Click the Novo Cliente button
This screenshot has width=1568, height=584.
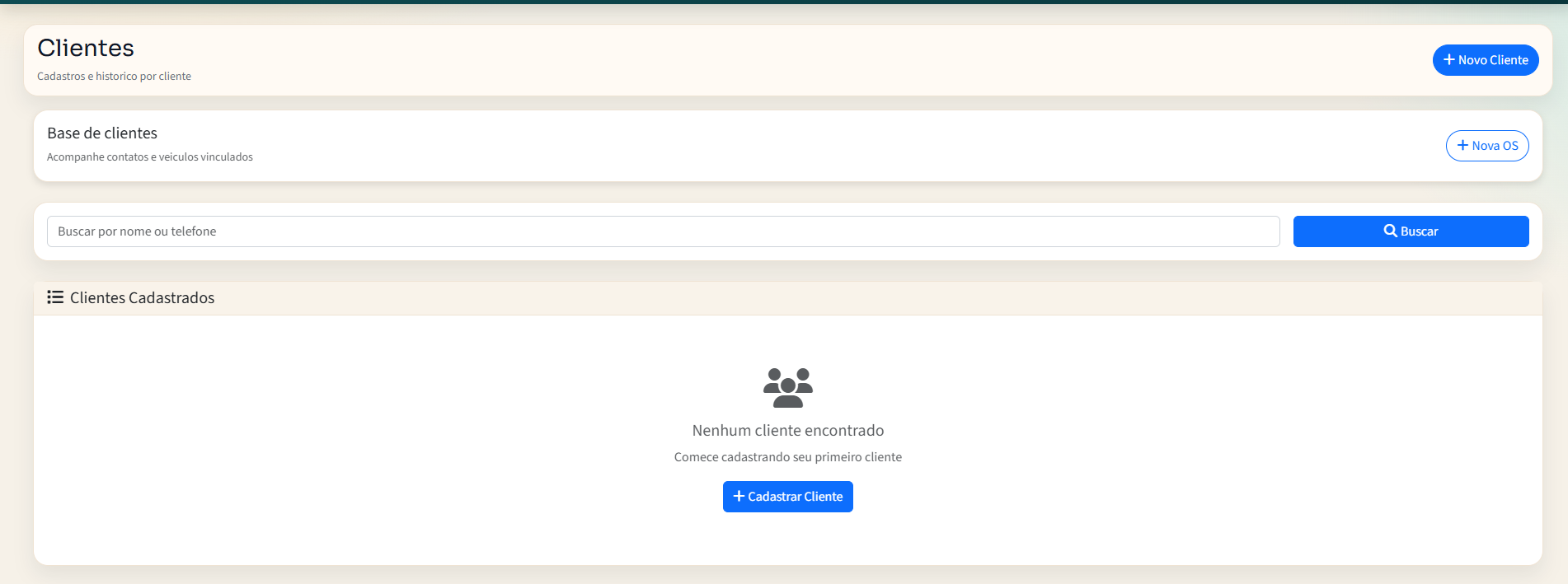tap(1486, 60)
